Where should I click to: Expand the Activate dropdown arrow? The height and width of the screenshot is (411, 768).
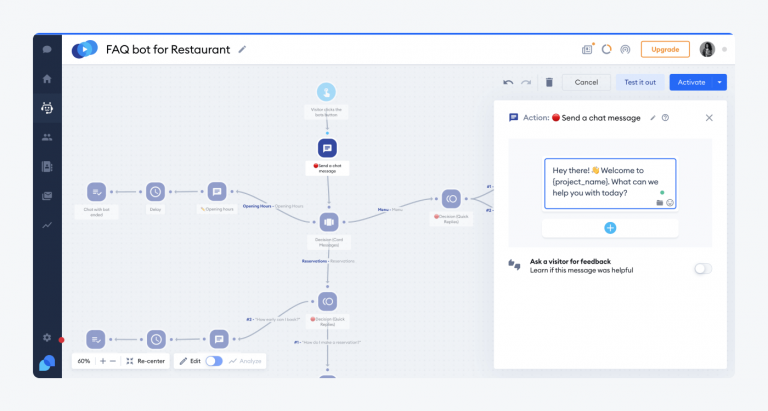pos(720,82)
